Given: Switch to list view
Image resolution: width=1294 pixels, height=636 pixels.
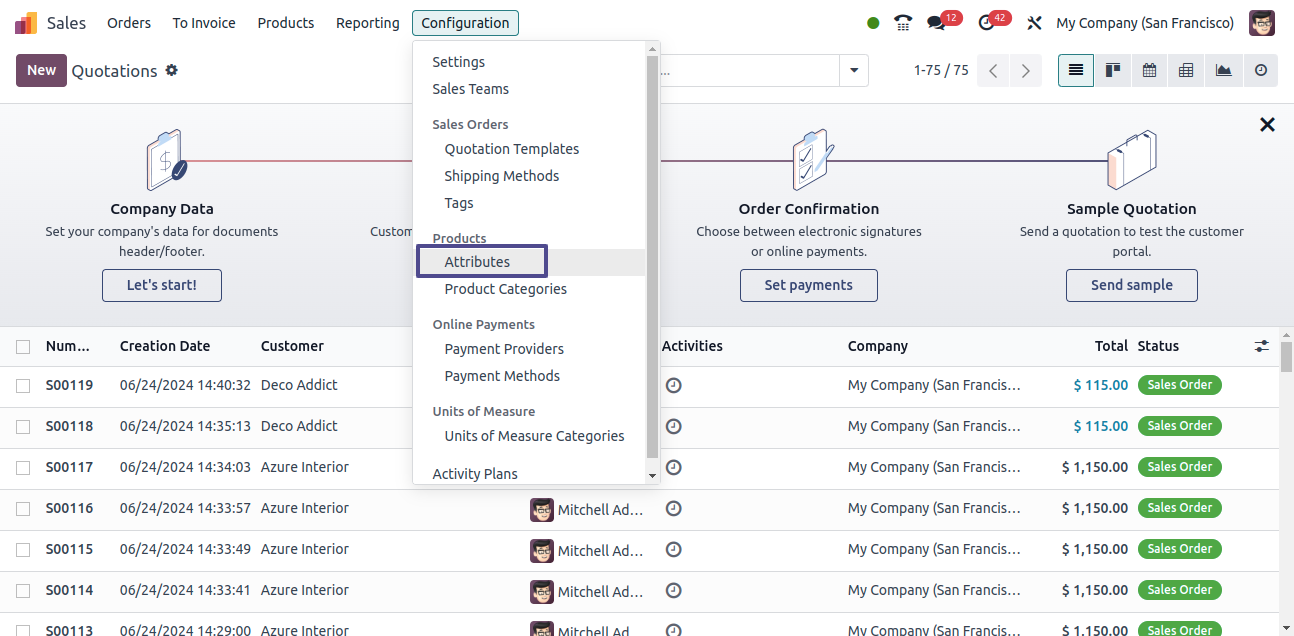Looking at the screenshot, I should (1076, 70).
